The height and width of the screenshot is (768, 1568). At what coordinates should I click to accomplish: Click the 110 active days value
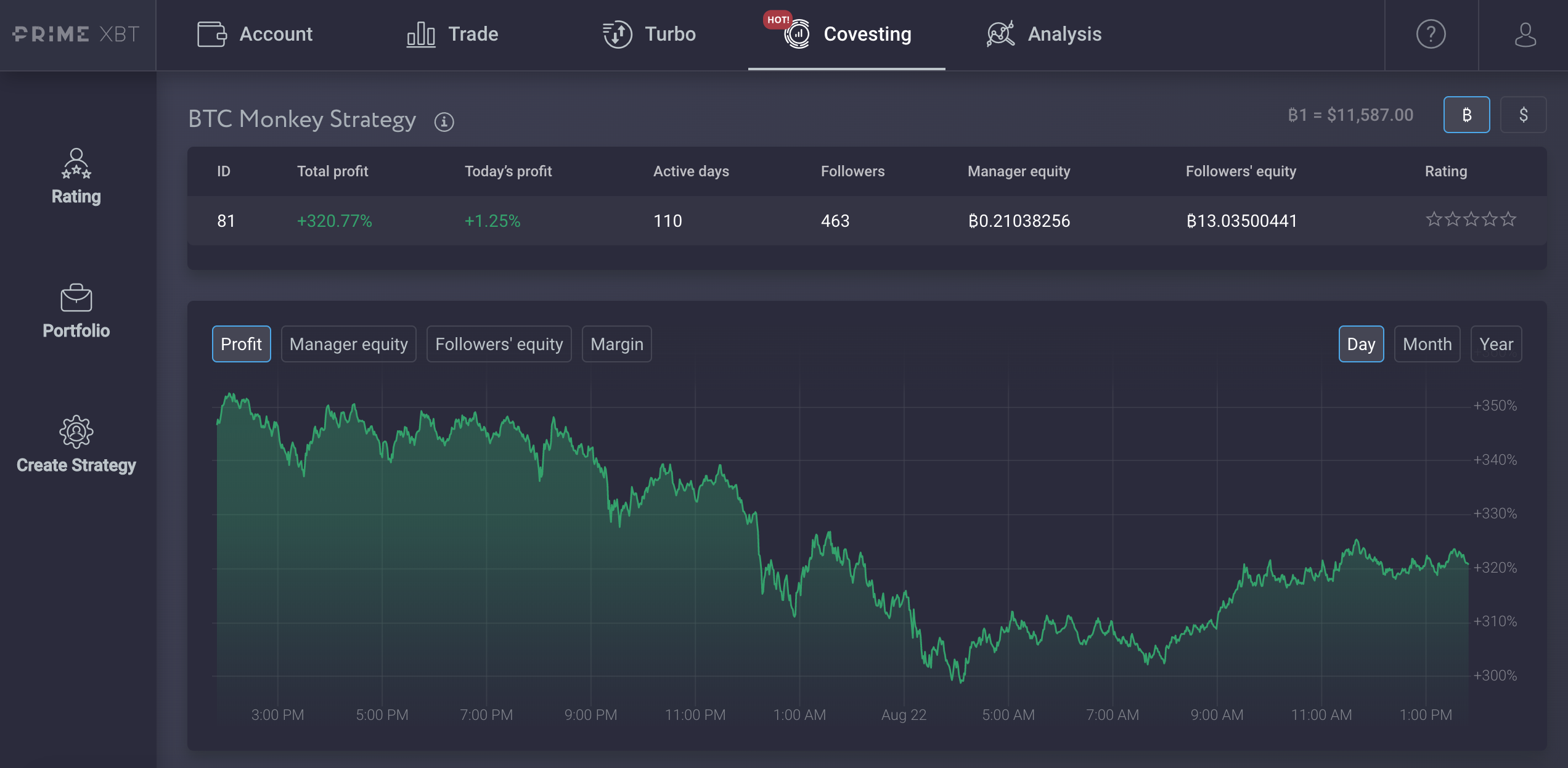pyautogui.click(x=668, y=221)
